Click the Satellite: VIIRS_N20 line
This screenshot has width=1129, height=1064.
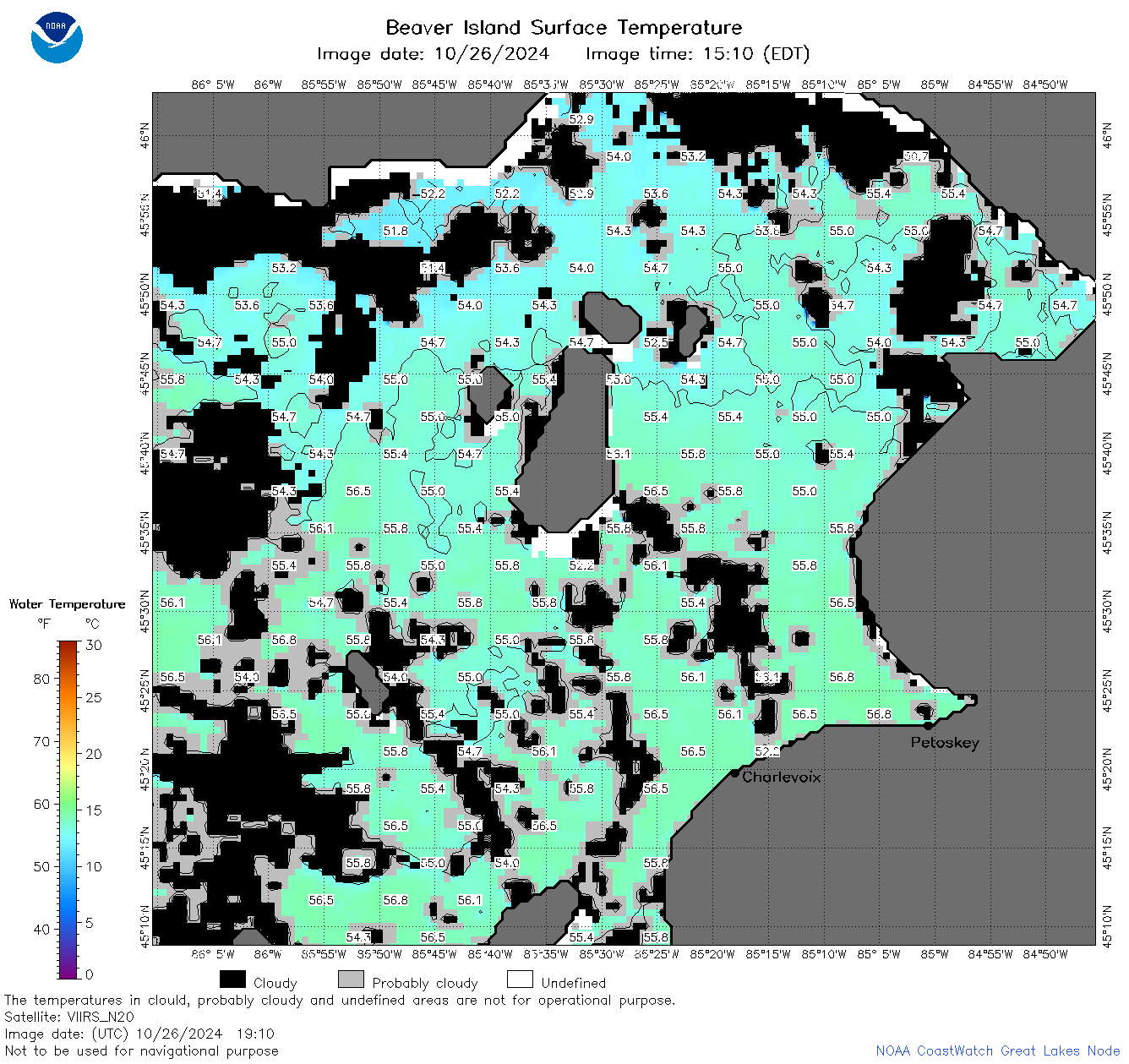tap(69, 1017)
